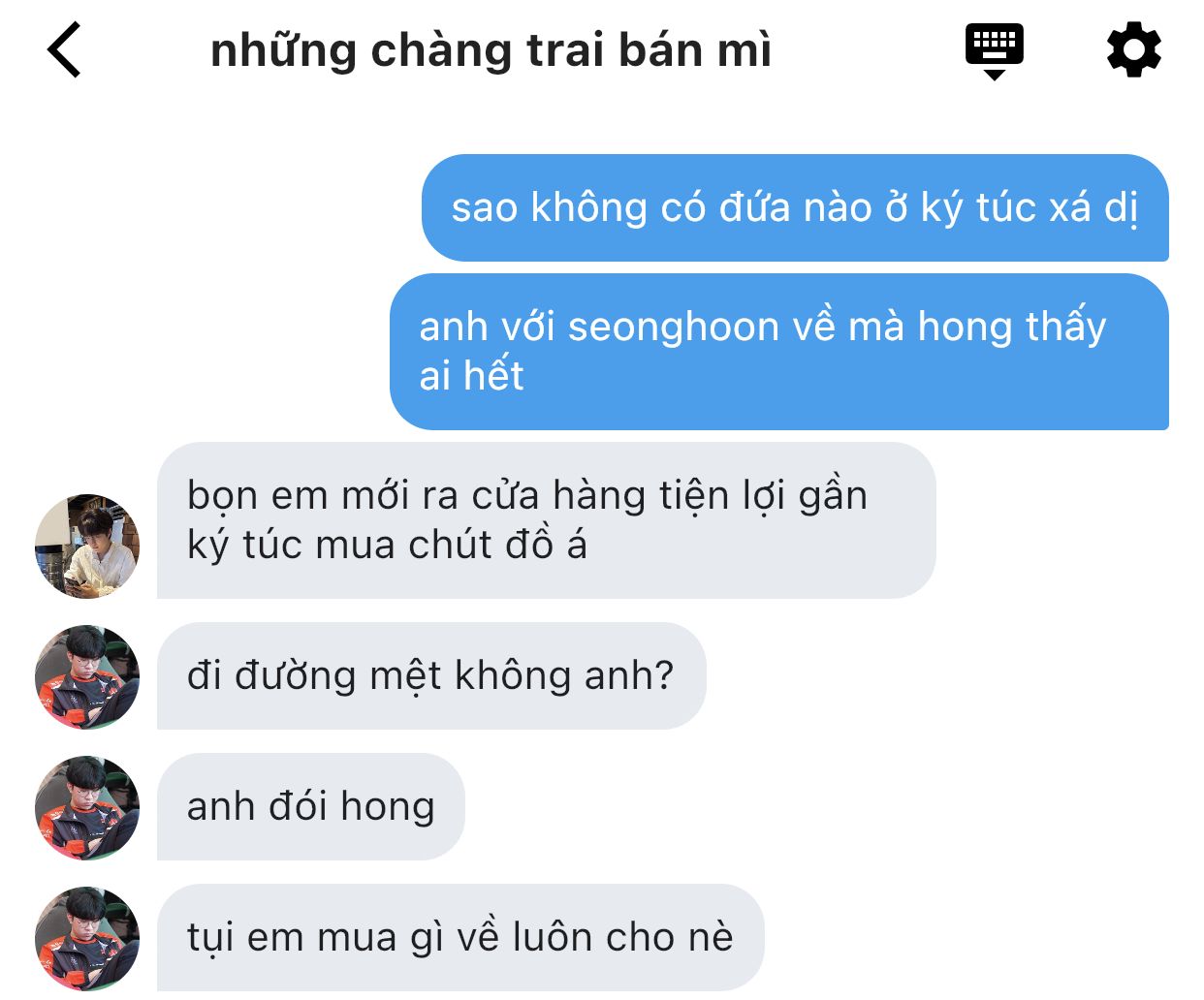Tap the message đi đường mệt không anh?
Viewport: 1204px width, 1000px height.
(431, 675)
